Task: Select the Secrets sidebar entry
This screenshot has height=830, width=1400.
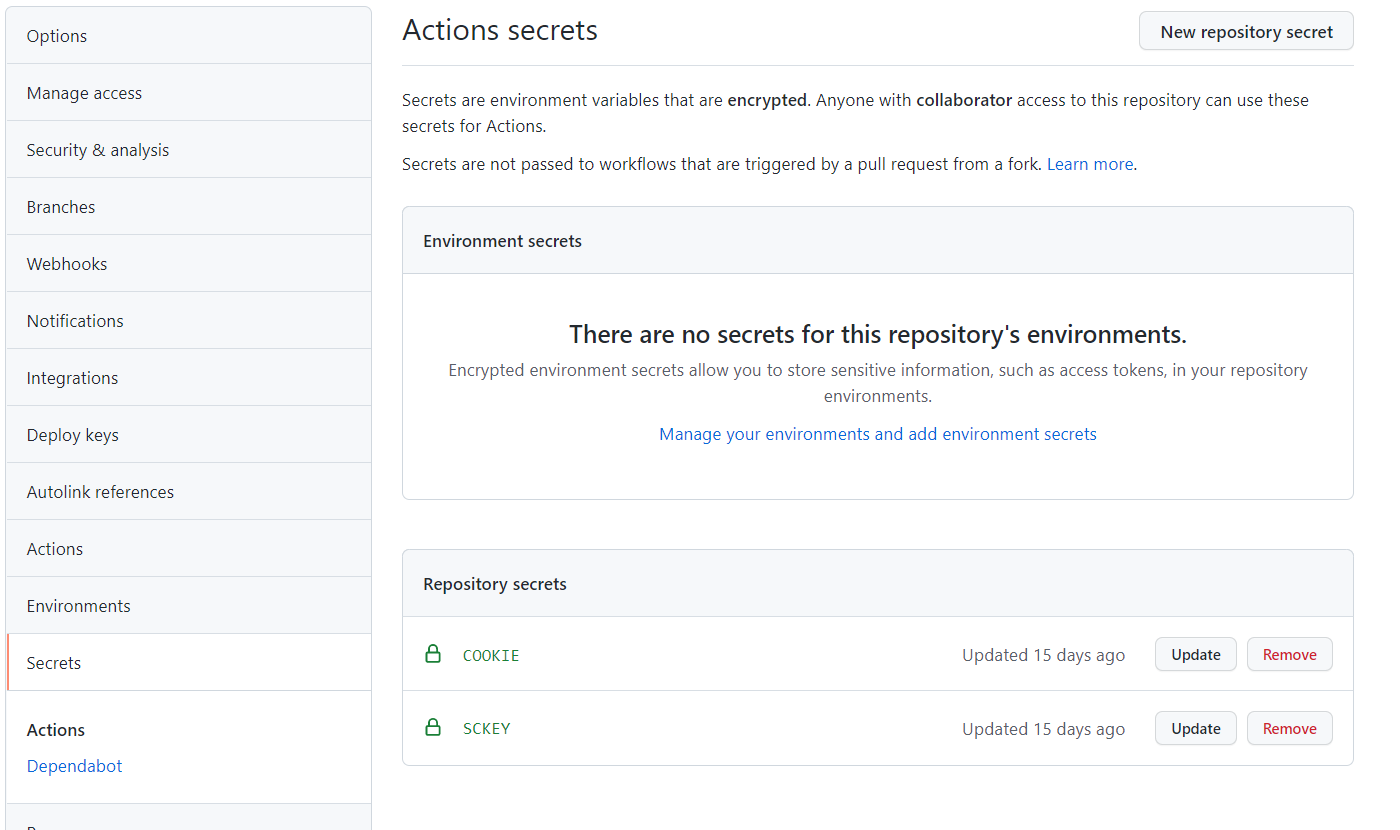Action: [53, 662]
